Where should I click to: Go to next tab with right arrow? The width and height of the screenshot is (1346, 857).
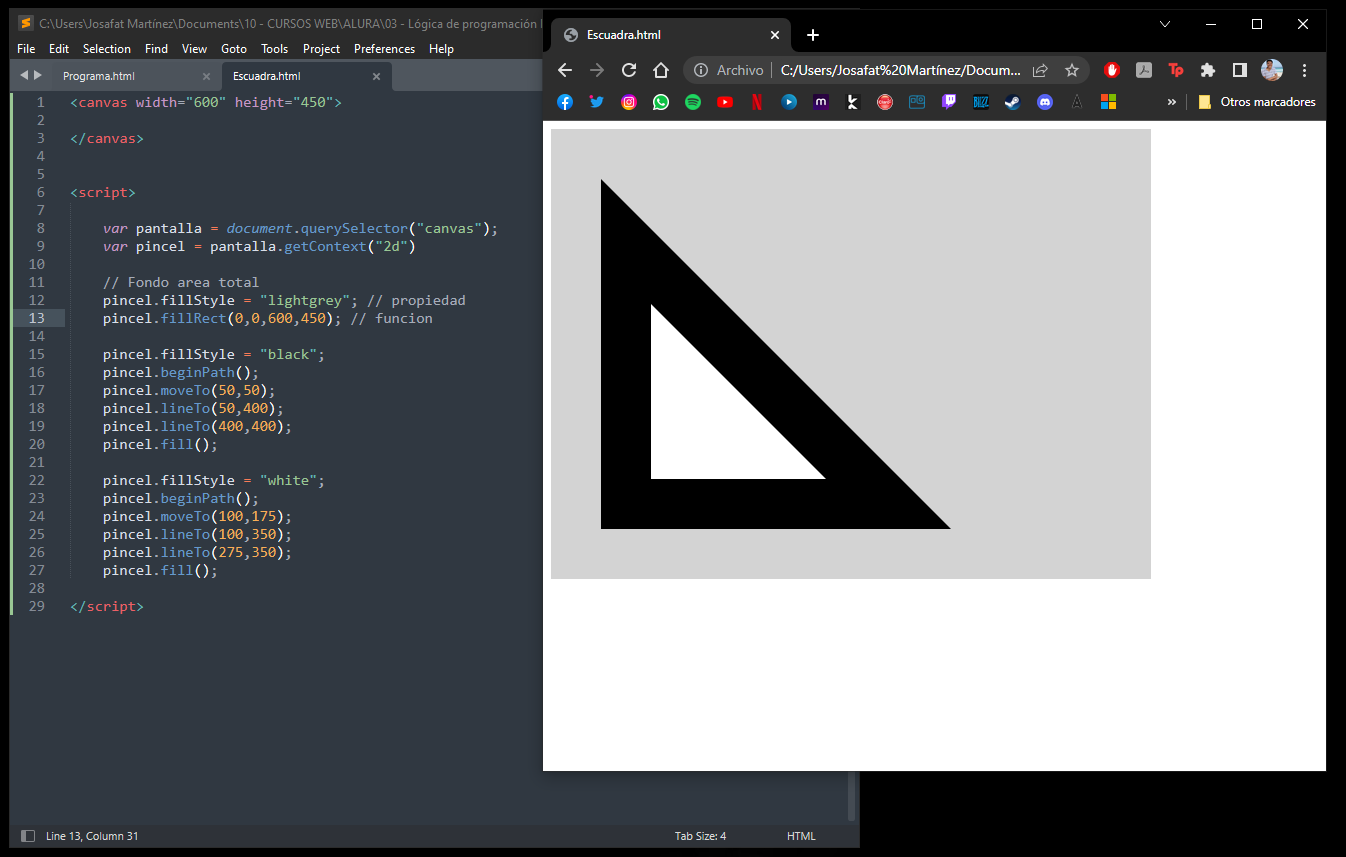(38, 75)
